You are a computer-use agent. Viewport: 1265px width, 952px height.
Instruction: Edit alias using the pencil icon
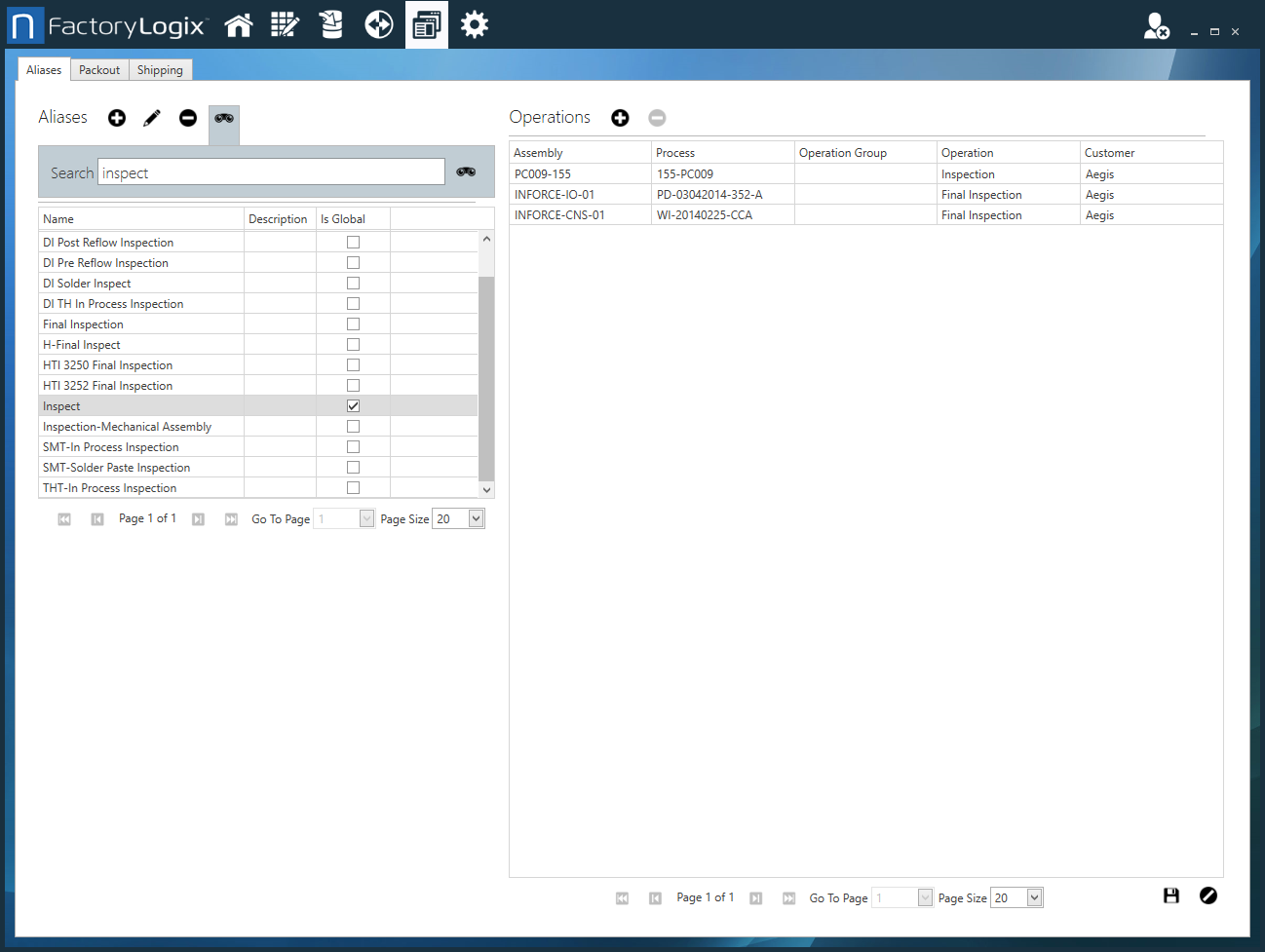[x=152, y=118]
